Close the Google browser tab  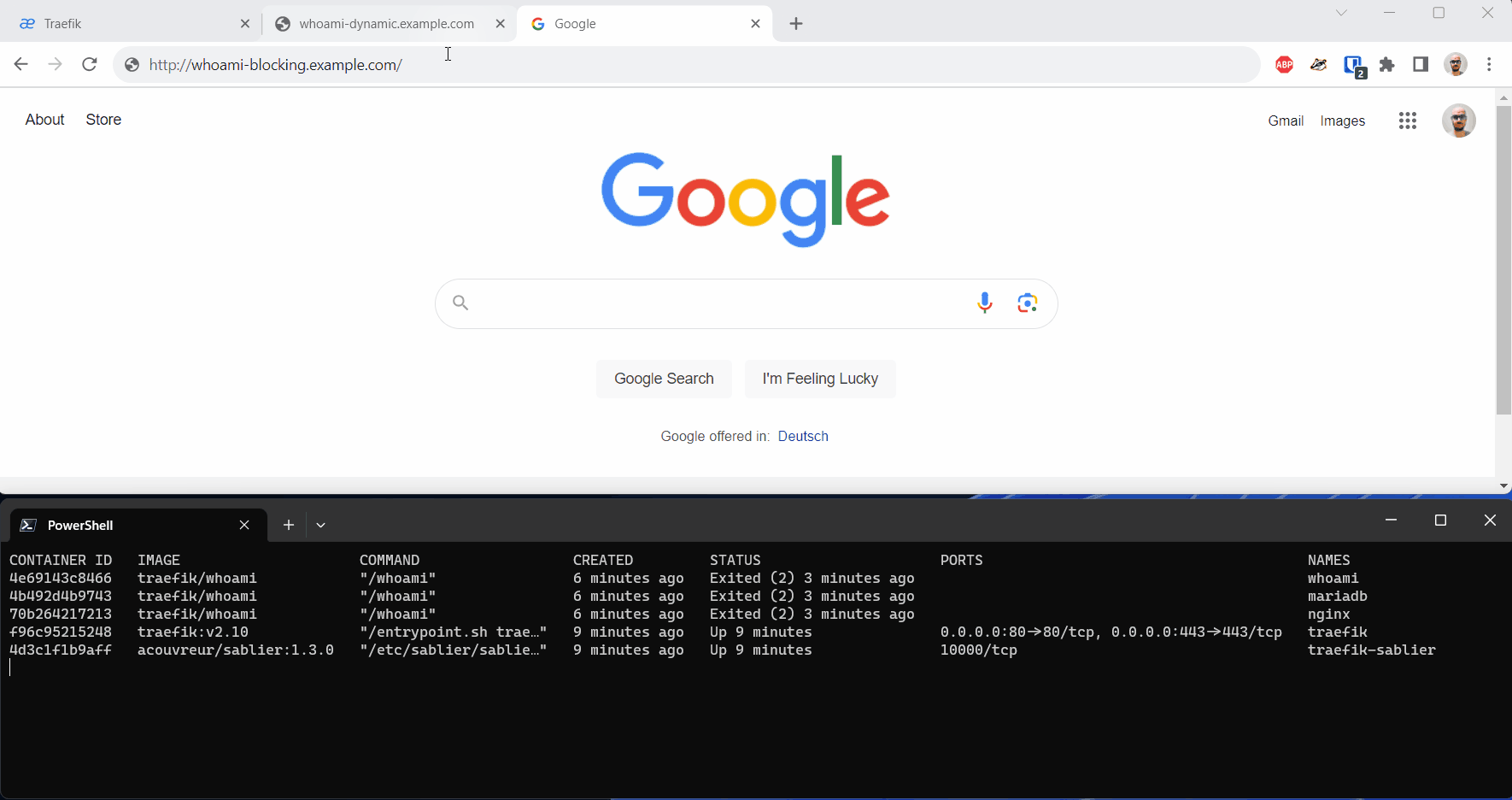(755, 24)
